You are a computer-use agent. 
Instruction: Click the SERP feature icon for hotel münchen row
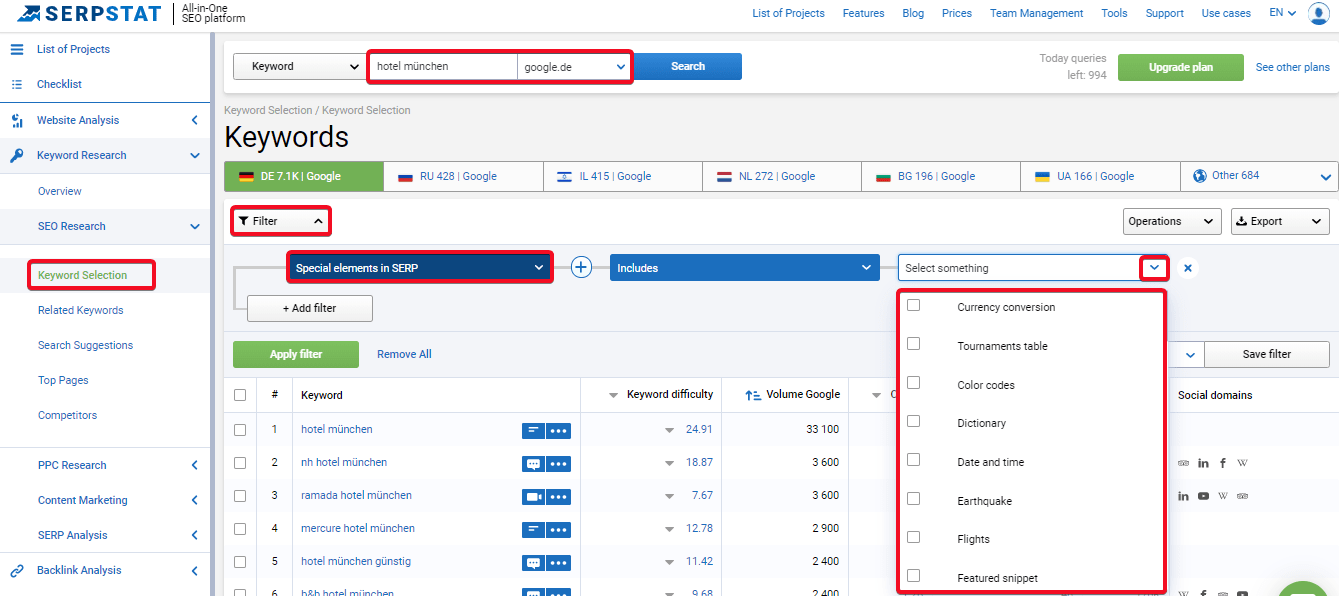pos(533,430)
